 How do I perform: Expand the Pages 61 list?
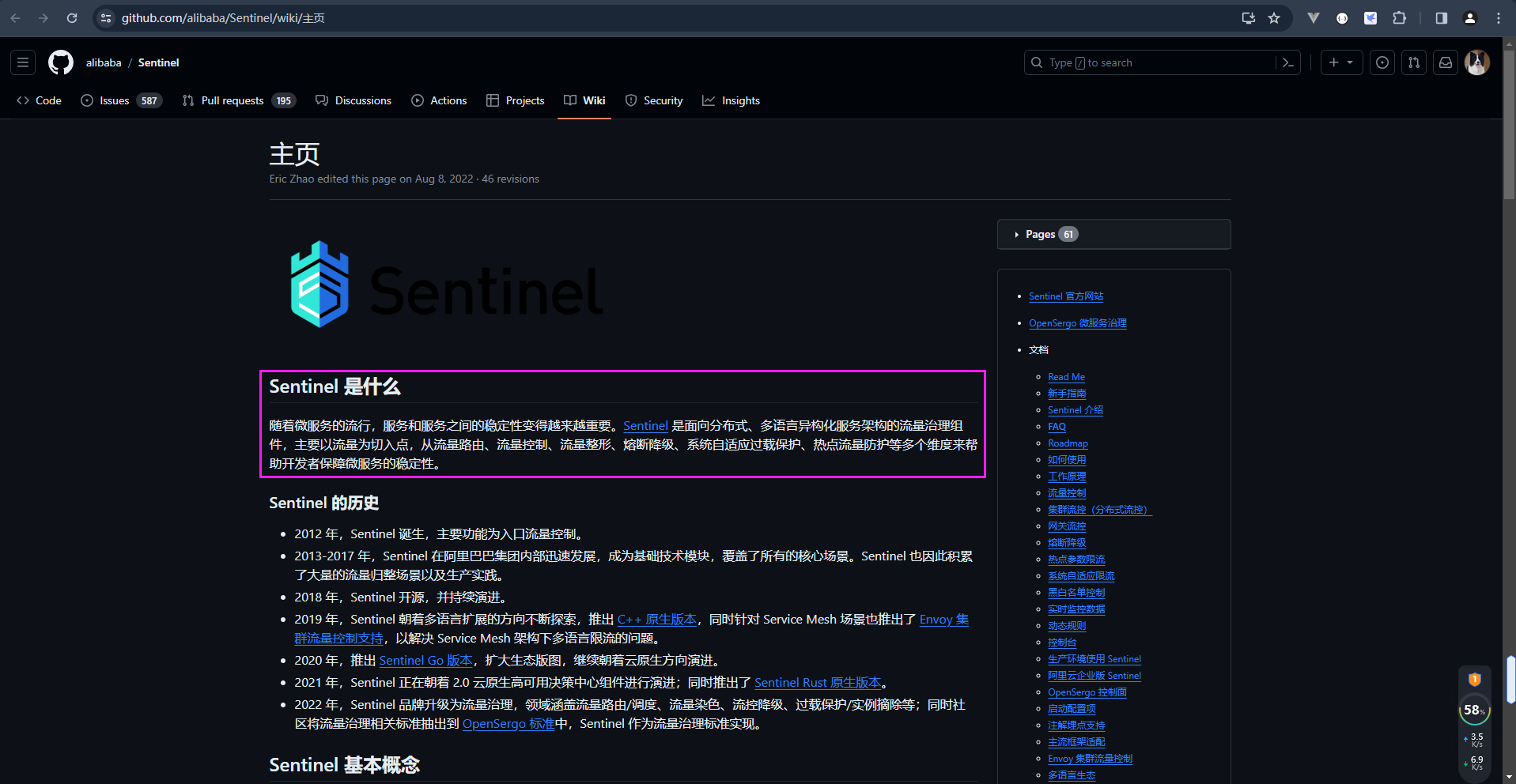click(x=1113, y=234)
